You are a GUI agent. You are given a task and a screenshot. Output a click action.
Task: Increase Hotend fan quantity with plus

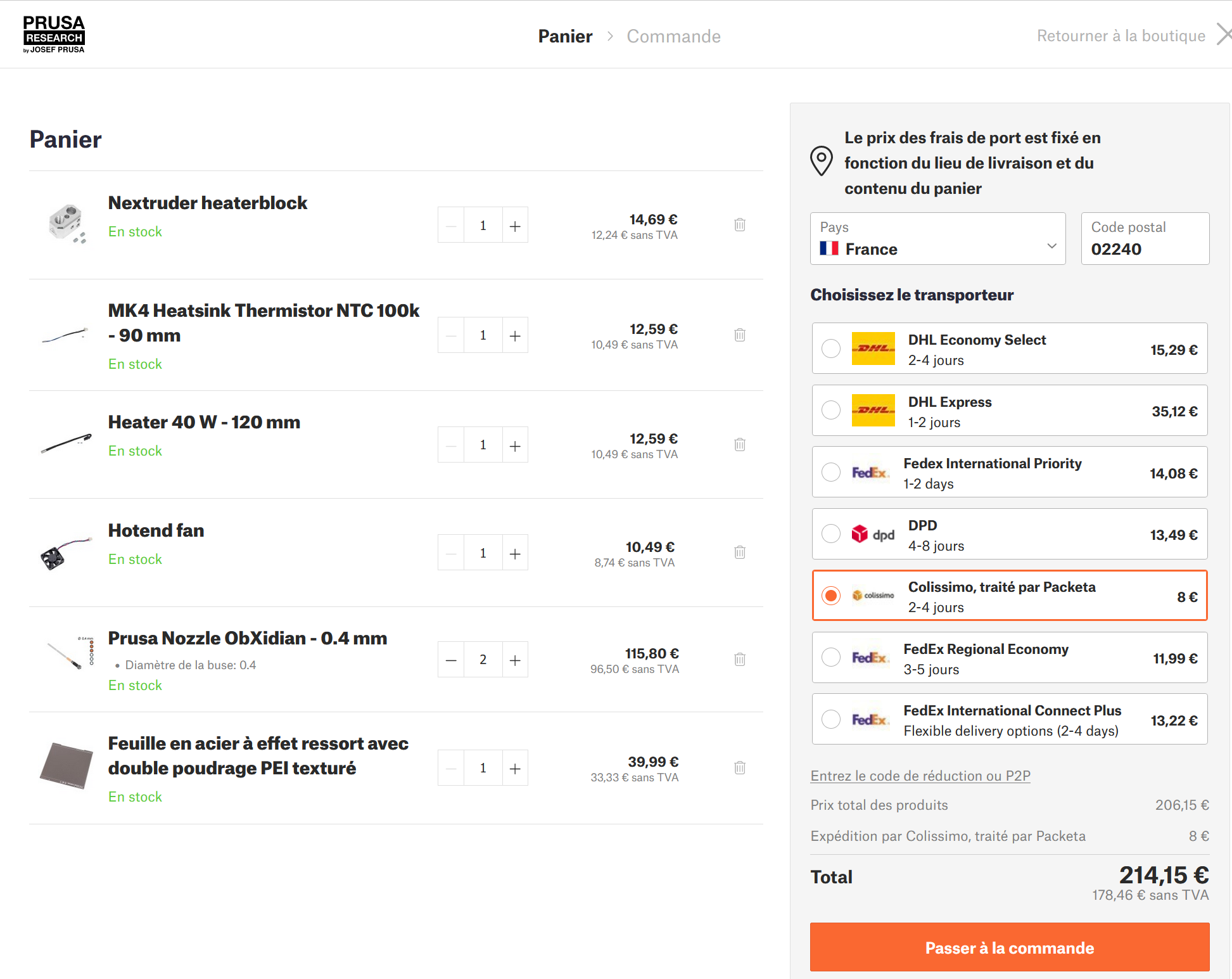[x=515, y=553]
